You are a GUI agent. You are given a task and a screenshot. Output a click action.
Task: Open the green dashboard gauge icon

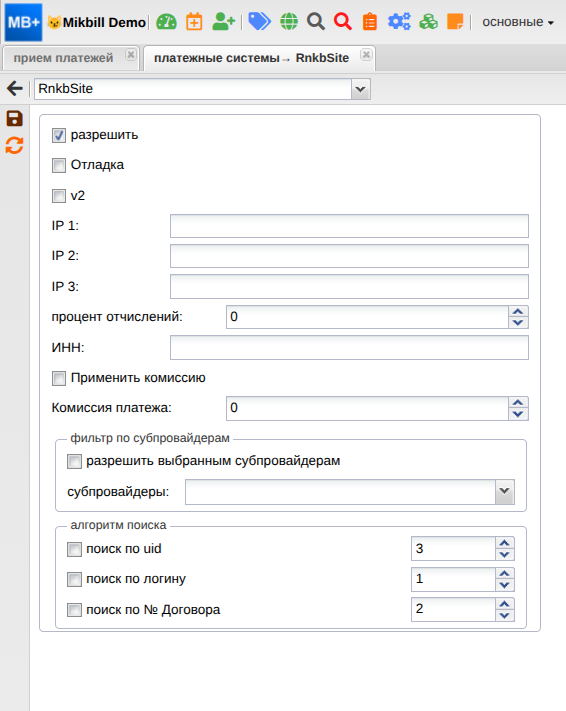[x=166, y=22]
